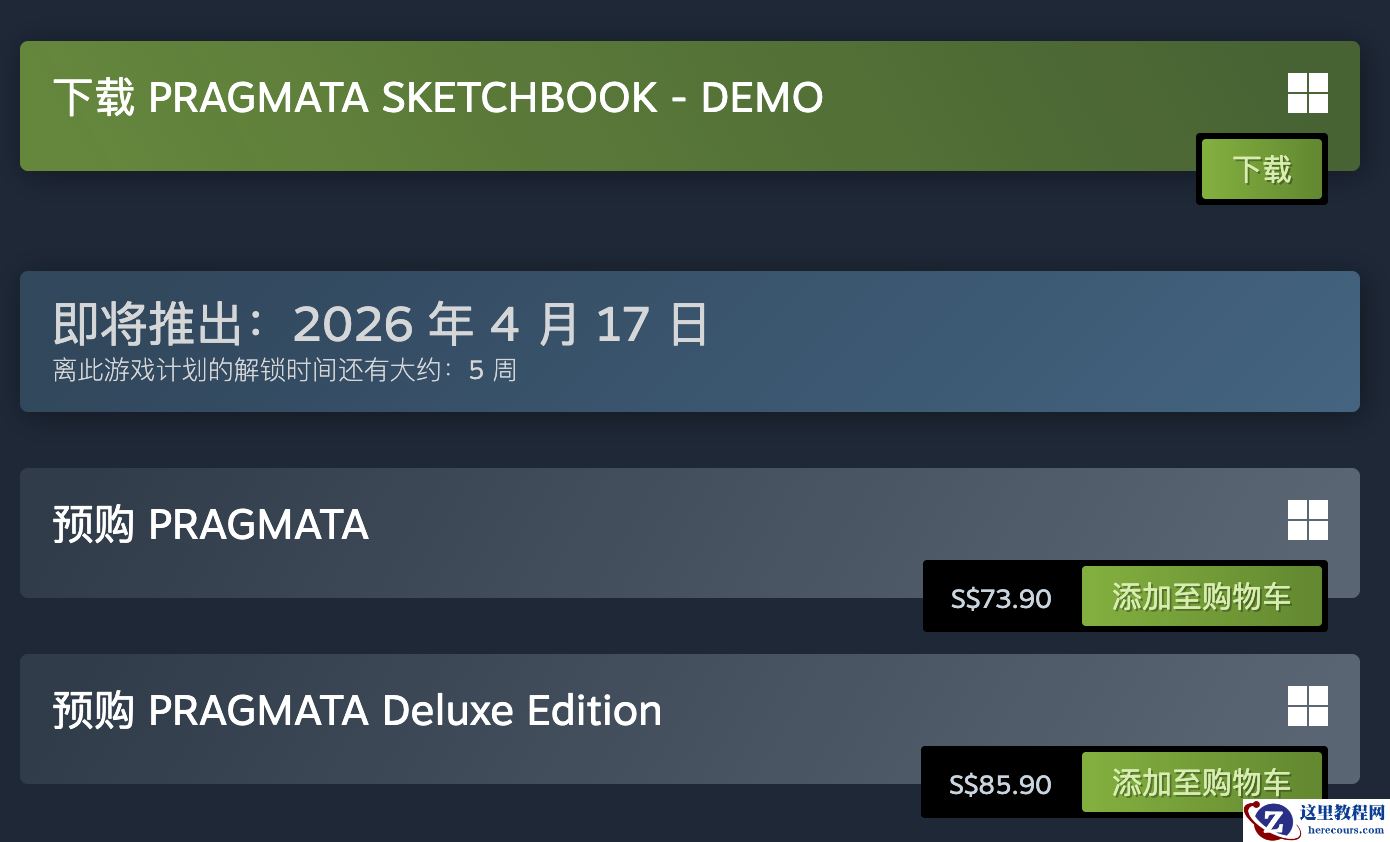Image resolution: width=1390 pixels, height=842 pixels.
Task: Click the 离此游戏计划的解锁时间还有大约 countdown text
Action: point(246,371)
